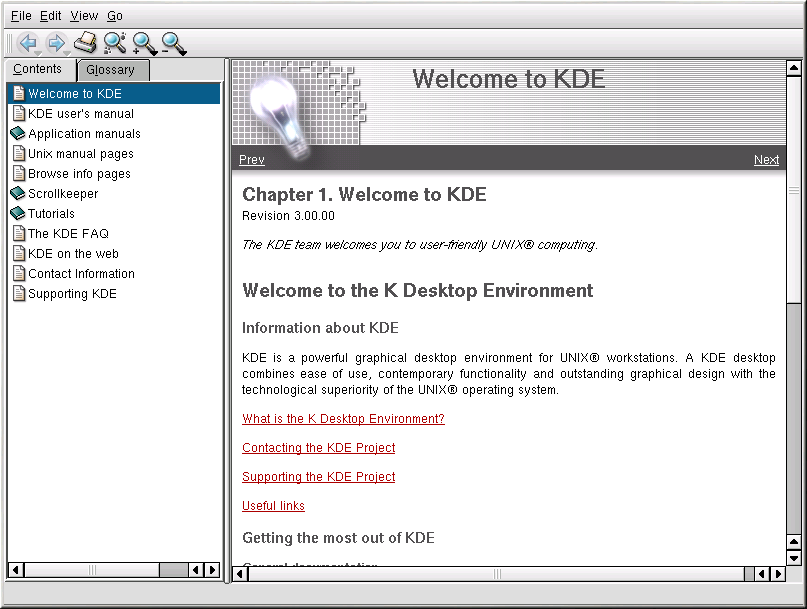
Task: Switch to the Glossary tab
Action: tap(111, 70)
